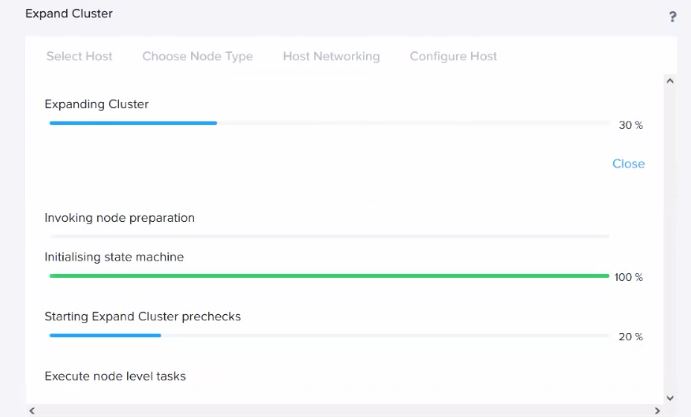This screenshot has width=691, height=417.
Task: Select the Configure Host step
Action: [453, 56]
